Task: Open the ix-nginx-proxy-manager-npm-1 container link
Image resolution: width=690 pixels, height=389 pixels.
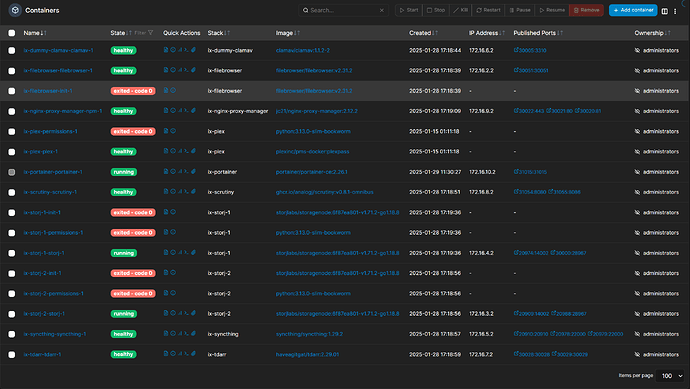Action: click(62, 111)
